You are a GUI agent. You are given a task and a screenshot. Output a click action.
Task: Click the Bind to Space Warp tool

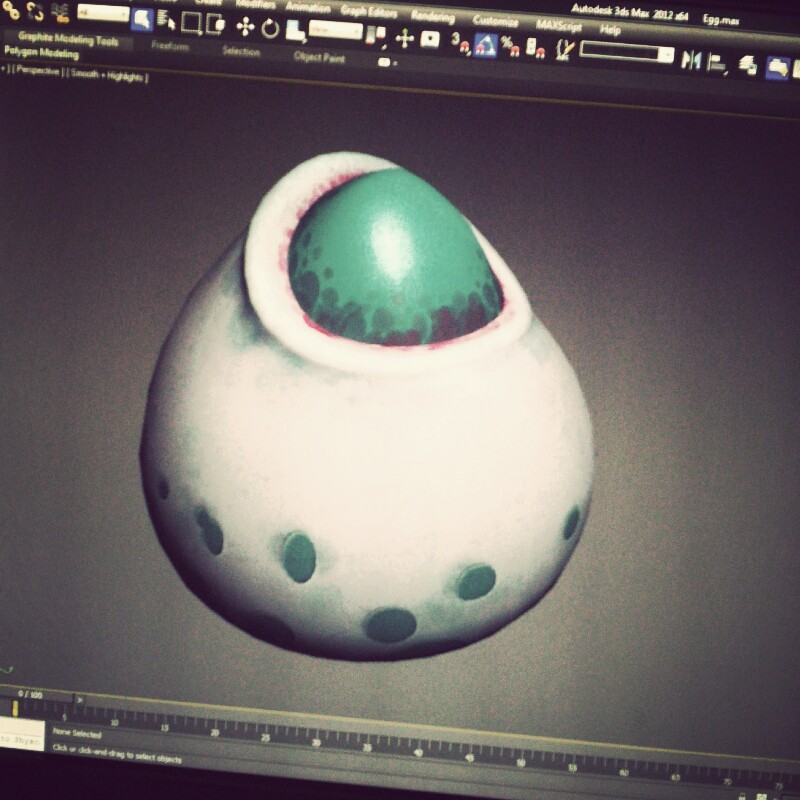tap(61, 13)
